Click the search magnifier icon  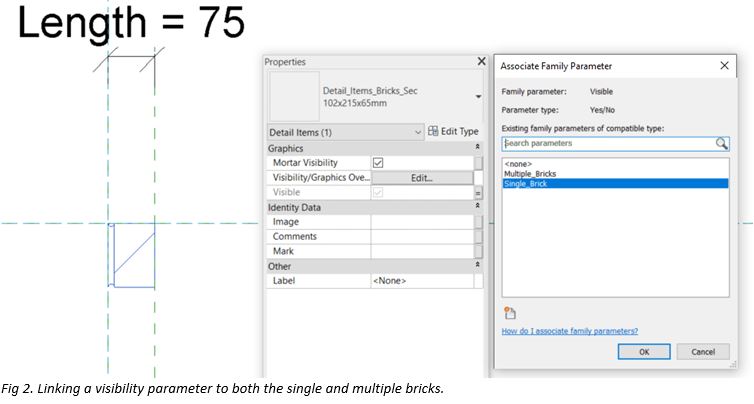[x=722, y=143]
